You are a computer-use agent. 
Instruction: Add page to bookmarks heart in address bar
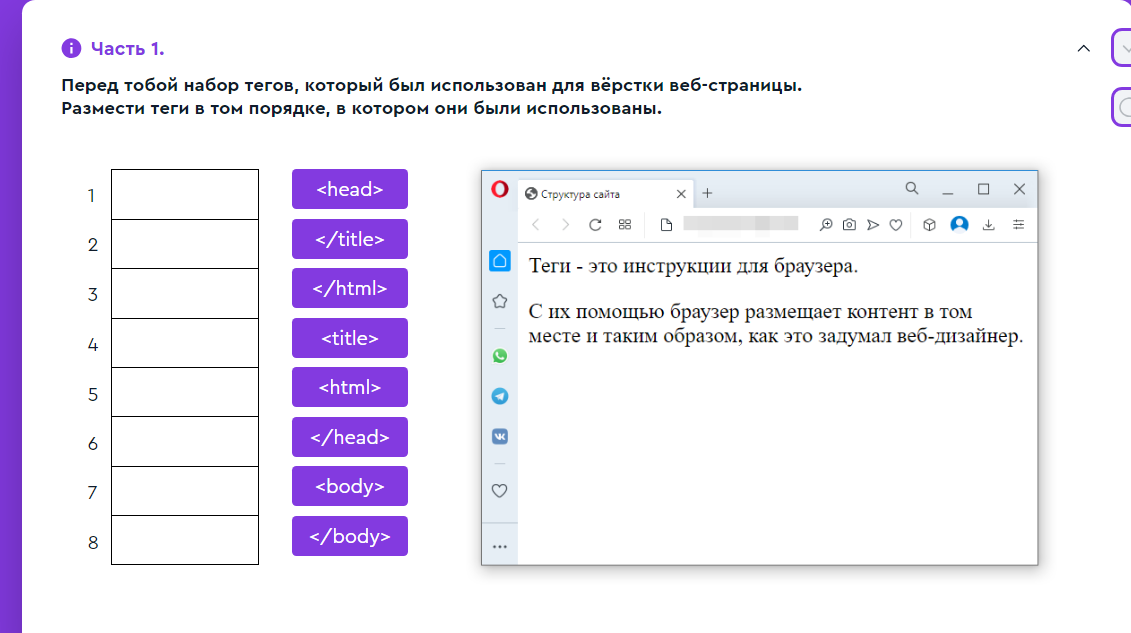click(896, 225)
